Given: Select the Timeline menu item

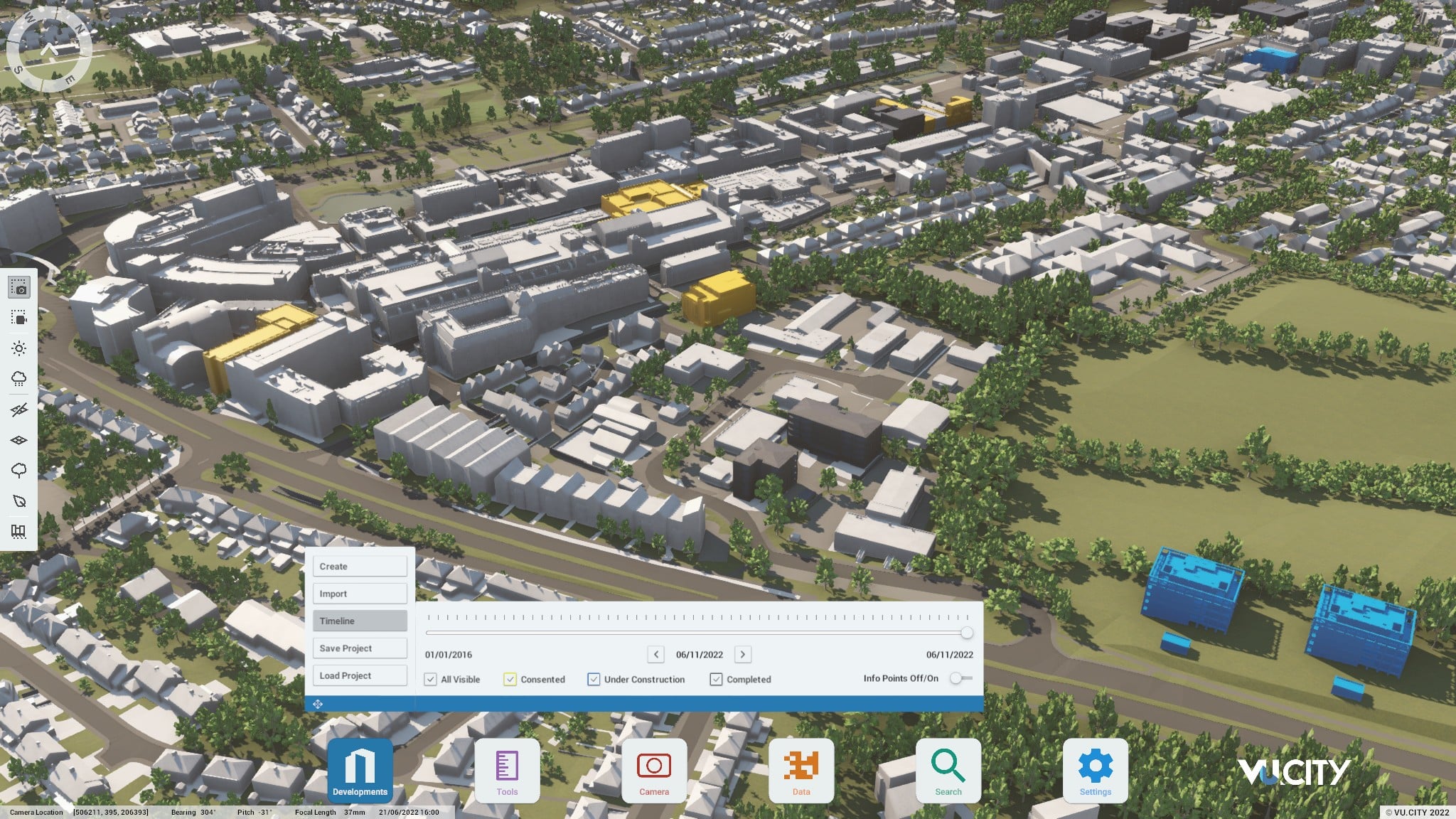Looking at the screenshot, I should (x=360, y=621).
